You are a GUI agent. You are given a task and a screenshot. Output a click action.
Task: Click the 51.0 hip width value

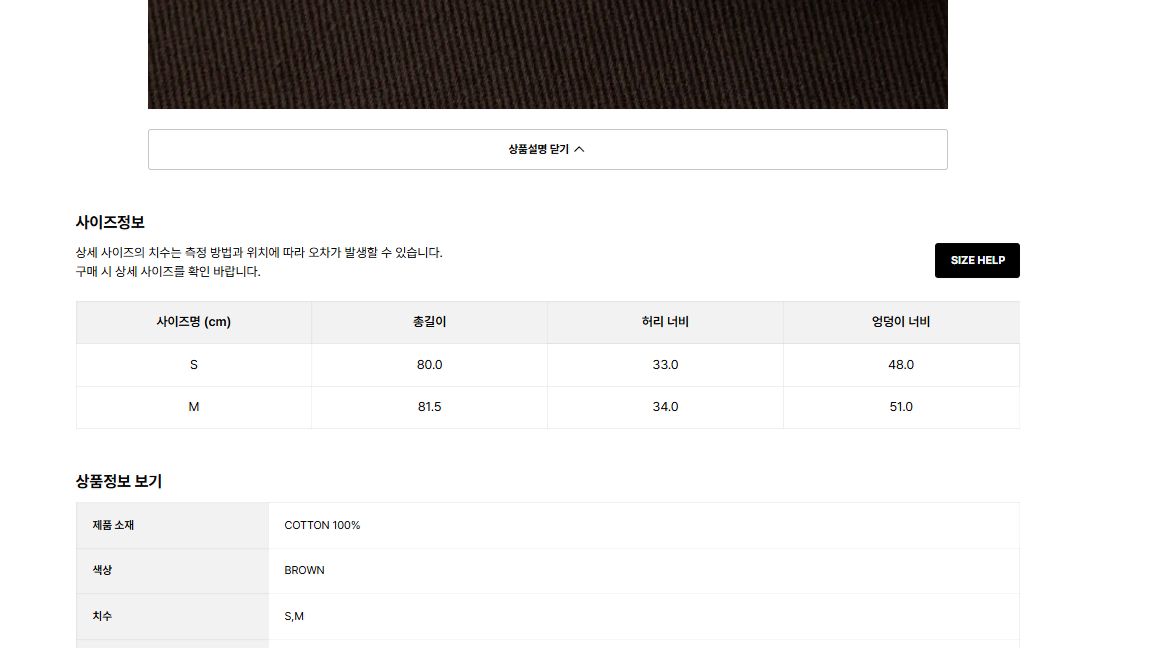coord(901,407)
